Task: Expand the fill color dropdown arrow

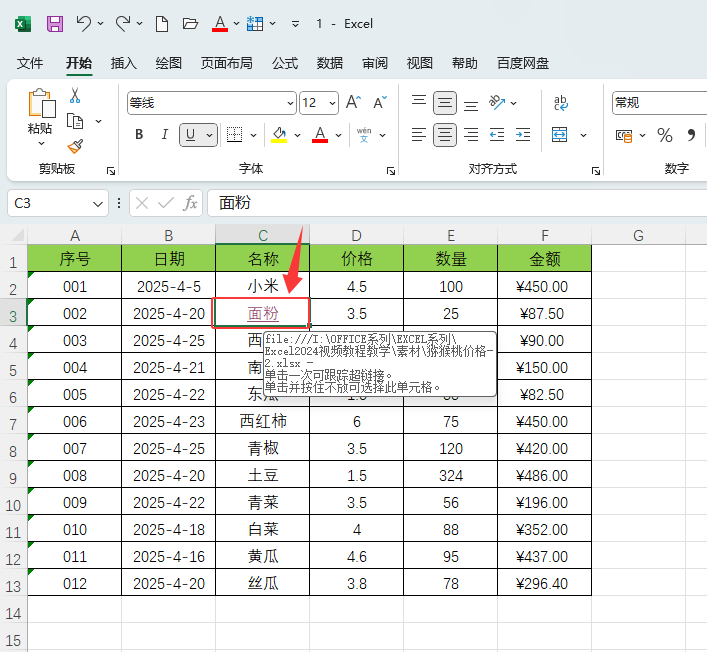Action: [x=297, y=135]
